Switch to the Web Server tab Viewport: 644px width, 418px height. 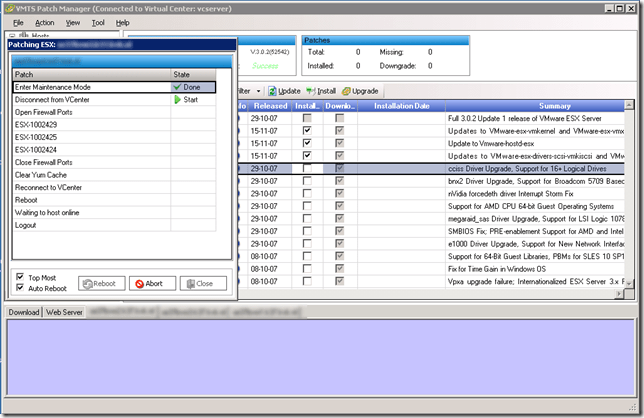click(64, 312)
